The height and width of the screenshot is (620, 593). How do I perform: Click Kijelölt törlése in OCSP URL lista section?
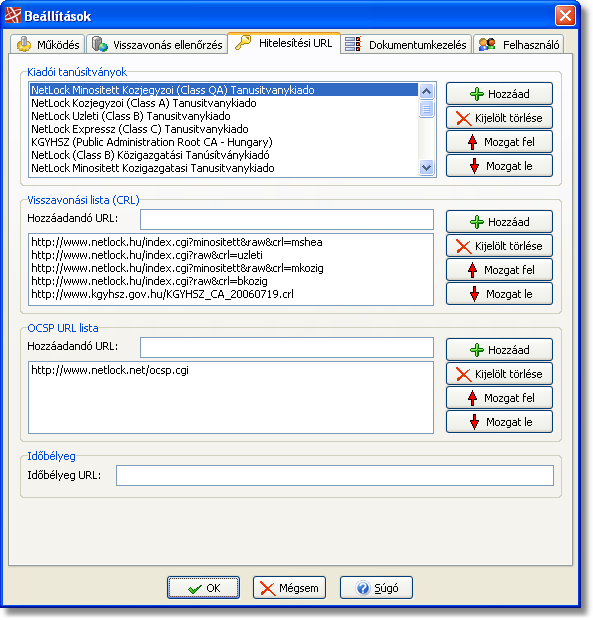click(499, 374)
